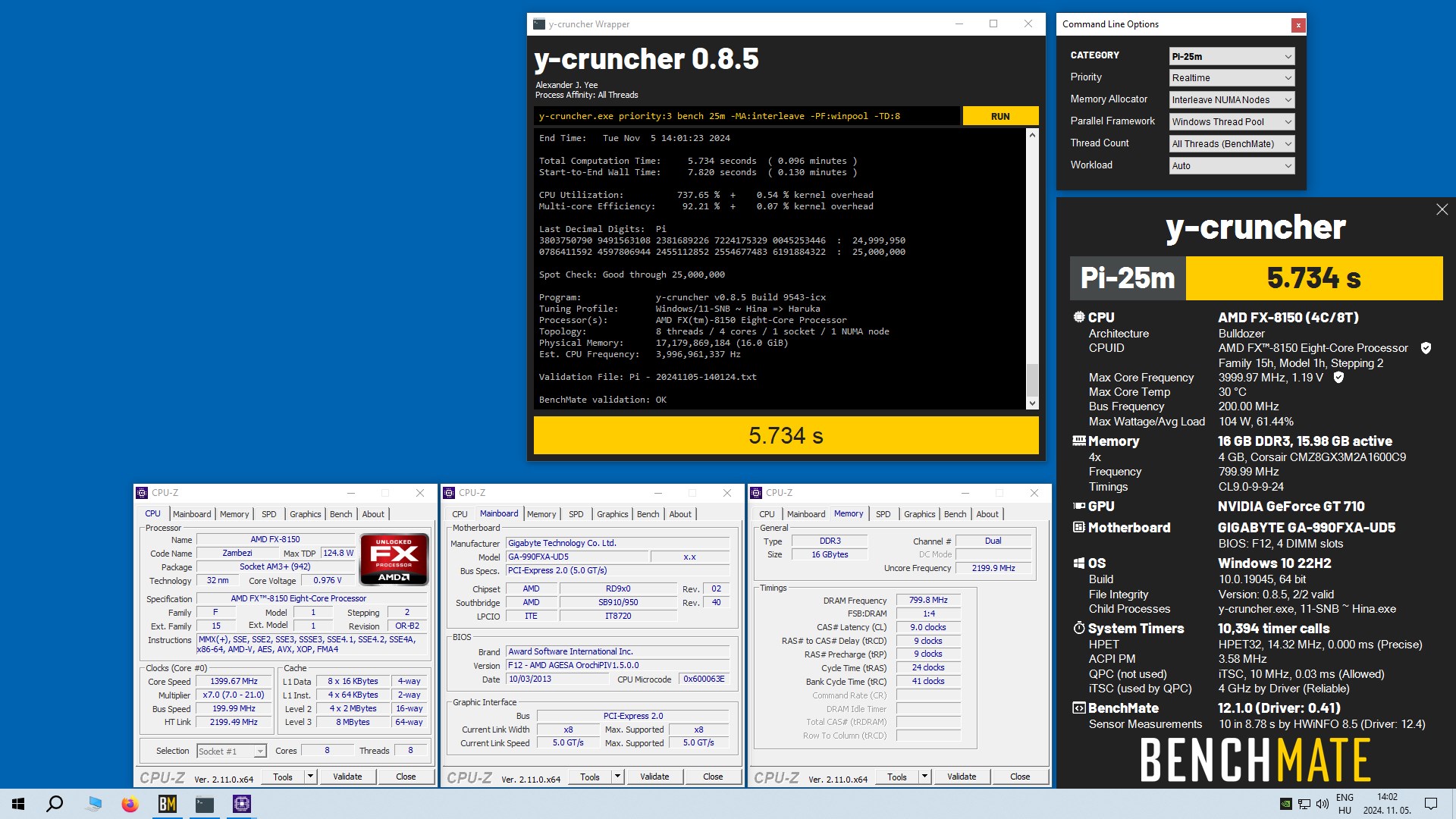Viewport: 1456px width, 819px height.
Task: Open the CPU-Z taskbar icon
Action: (x=242, y=804)
